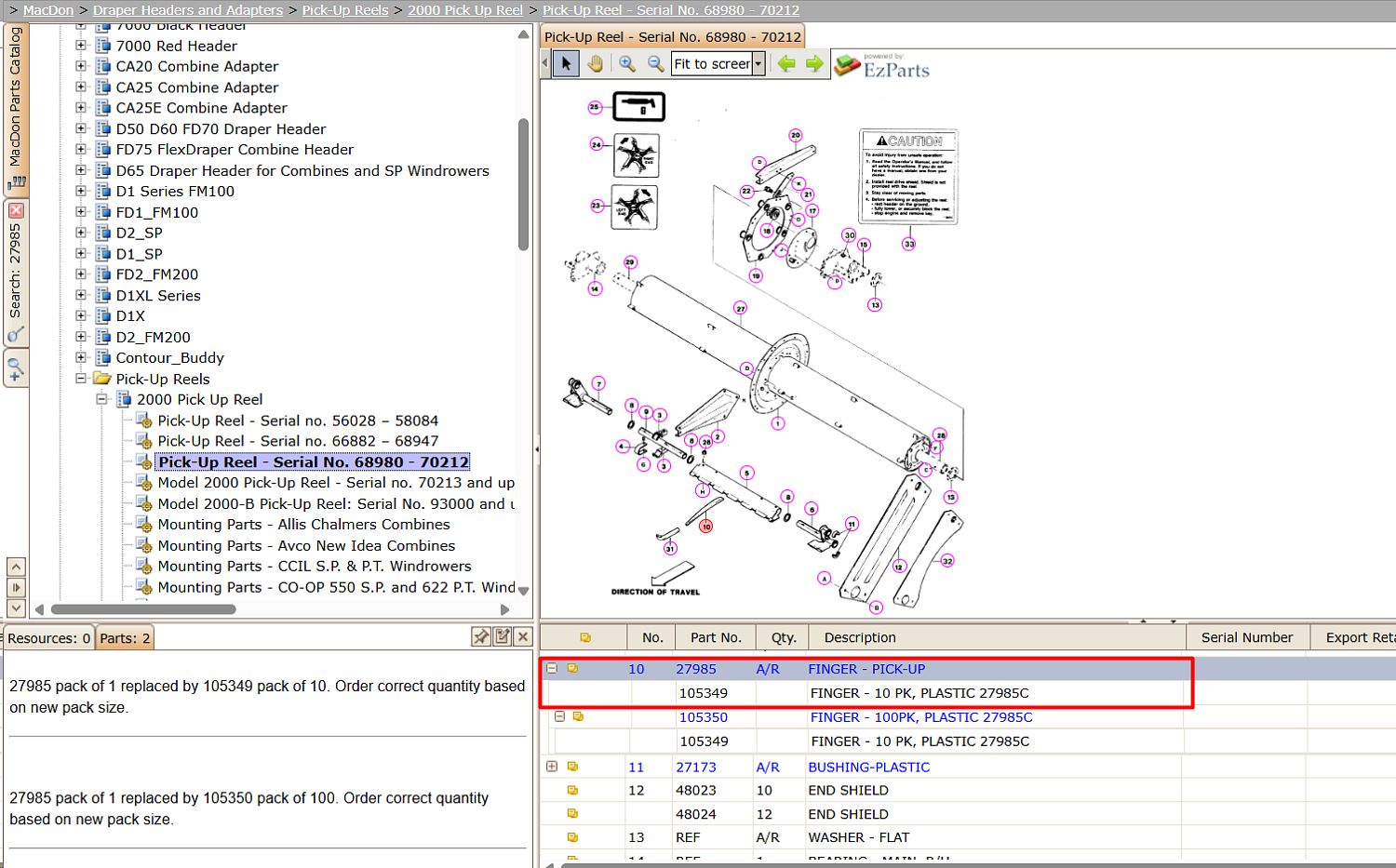Viewport: 1396px width, 868px height.
Task: Click callout 27 on the diagram
Action: pyautogui.click(x=740, y=308)
